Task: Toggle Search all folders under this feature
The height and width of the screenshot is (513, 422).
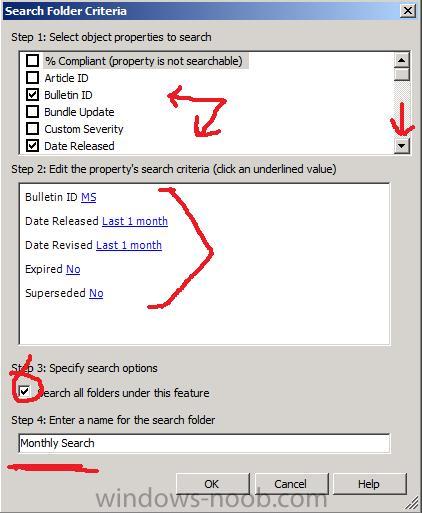Action: 24,392
